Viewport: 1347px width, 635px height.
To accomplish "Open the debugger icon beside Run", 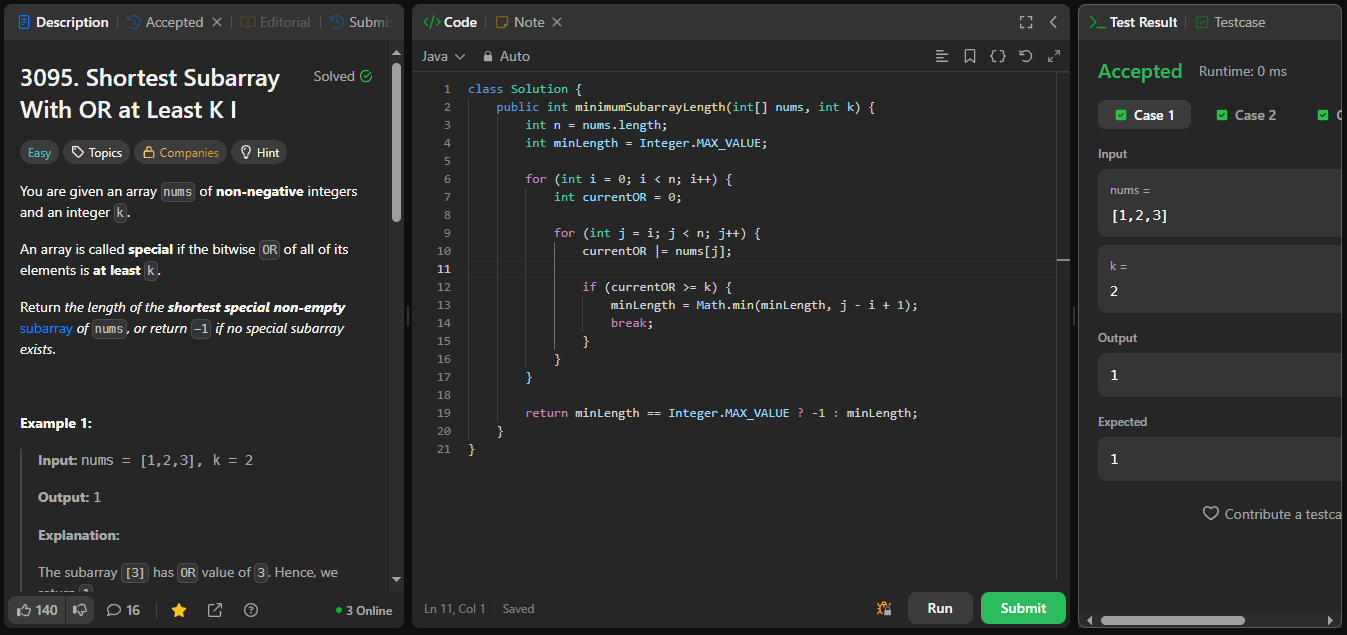I will 884,608.
